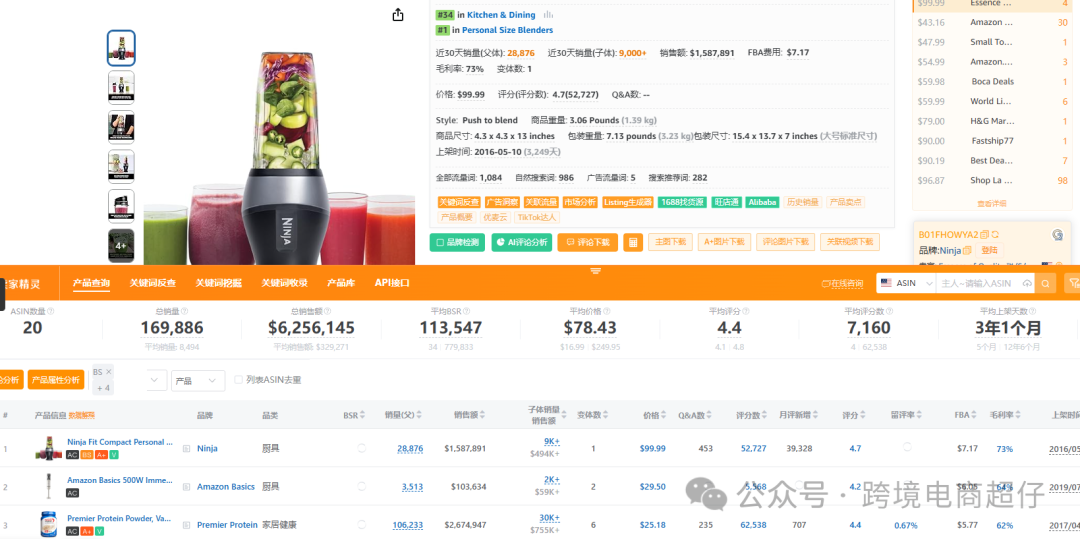Copy brand Ninja with copy icon

tap(968, 250)
